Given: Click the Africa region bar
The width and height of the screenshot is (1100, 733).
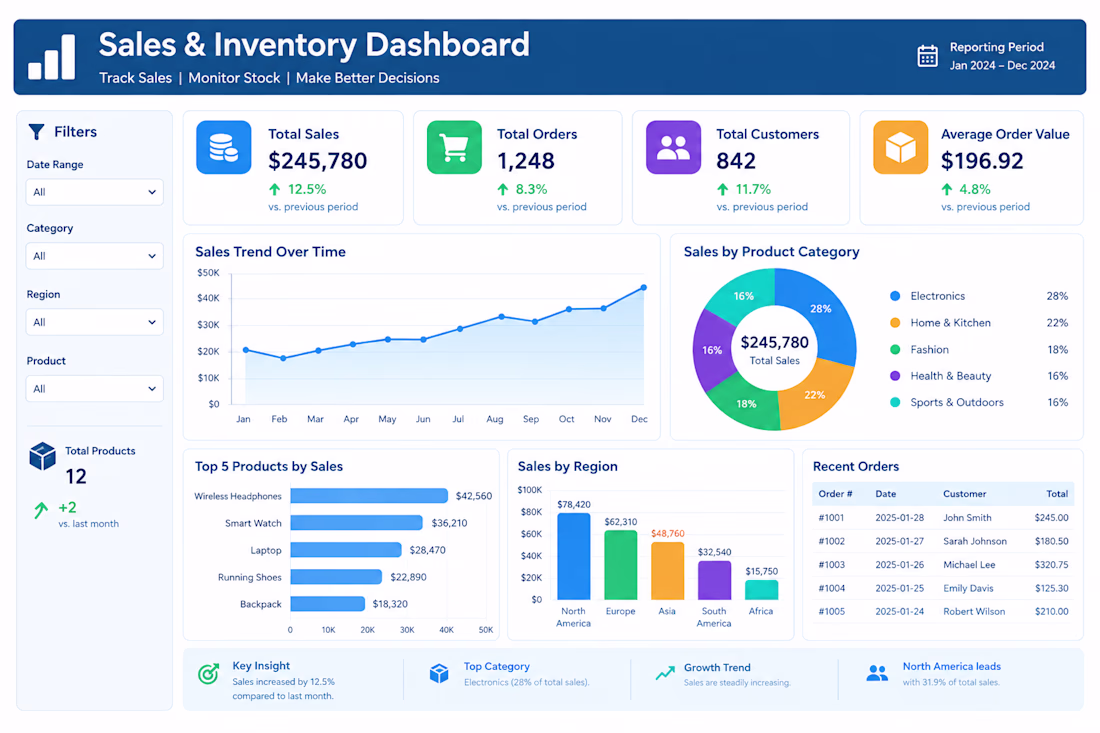Looking at the screenshot, I should click(761, 590).
